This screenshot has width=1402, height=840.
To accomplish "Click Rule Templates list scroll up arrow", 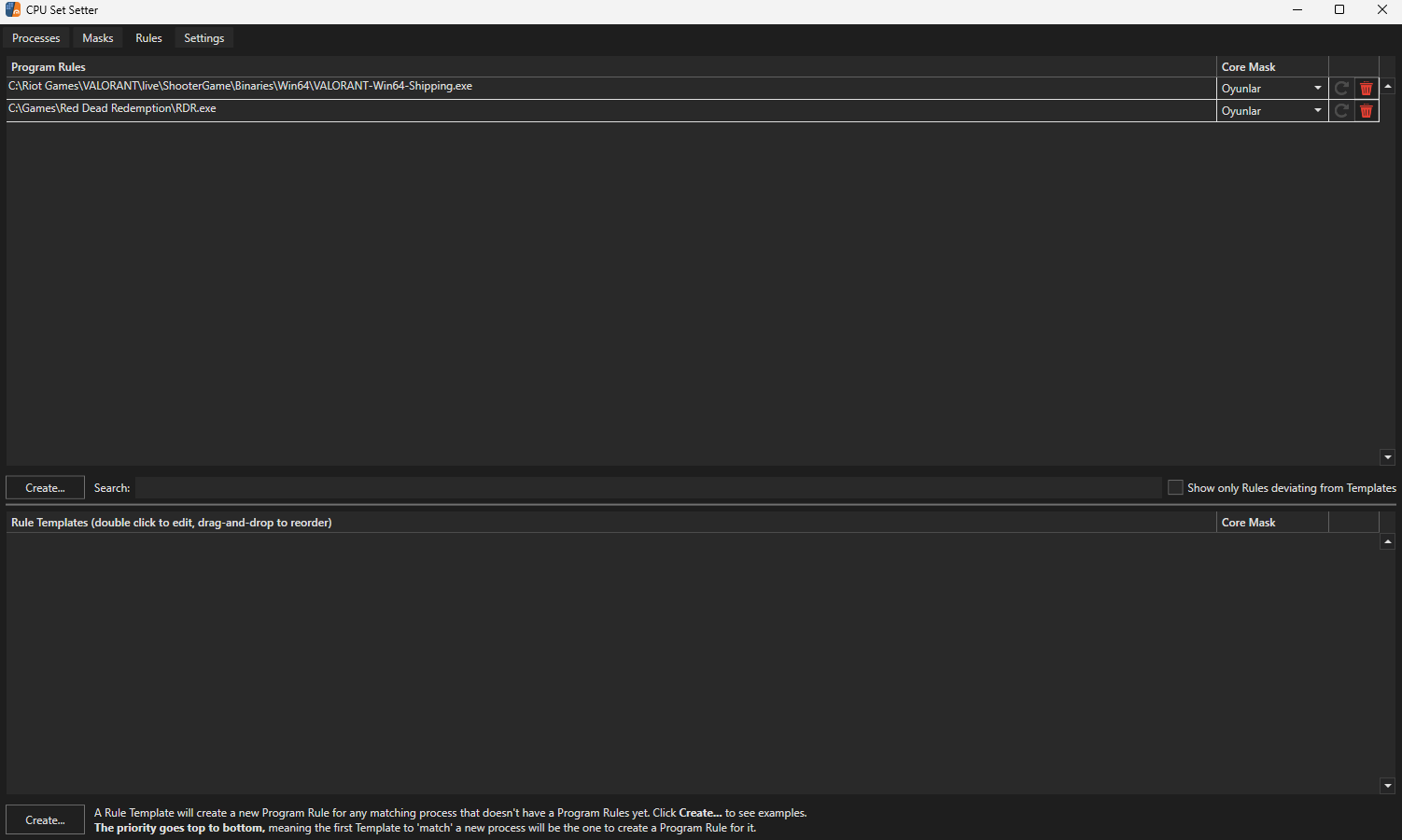I will (1388, 541).
